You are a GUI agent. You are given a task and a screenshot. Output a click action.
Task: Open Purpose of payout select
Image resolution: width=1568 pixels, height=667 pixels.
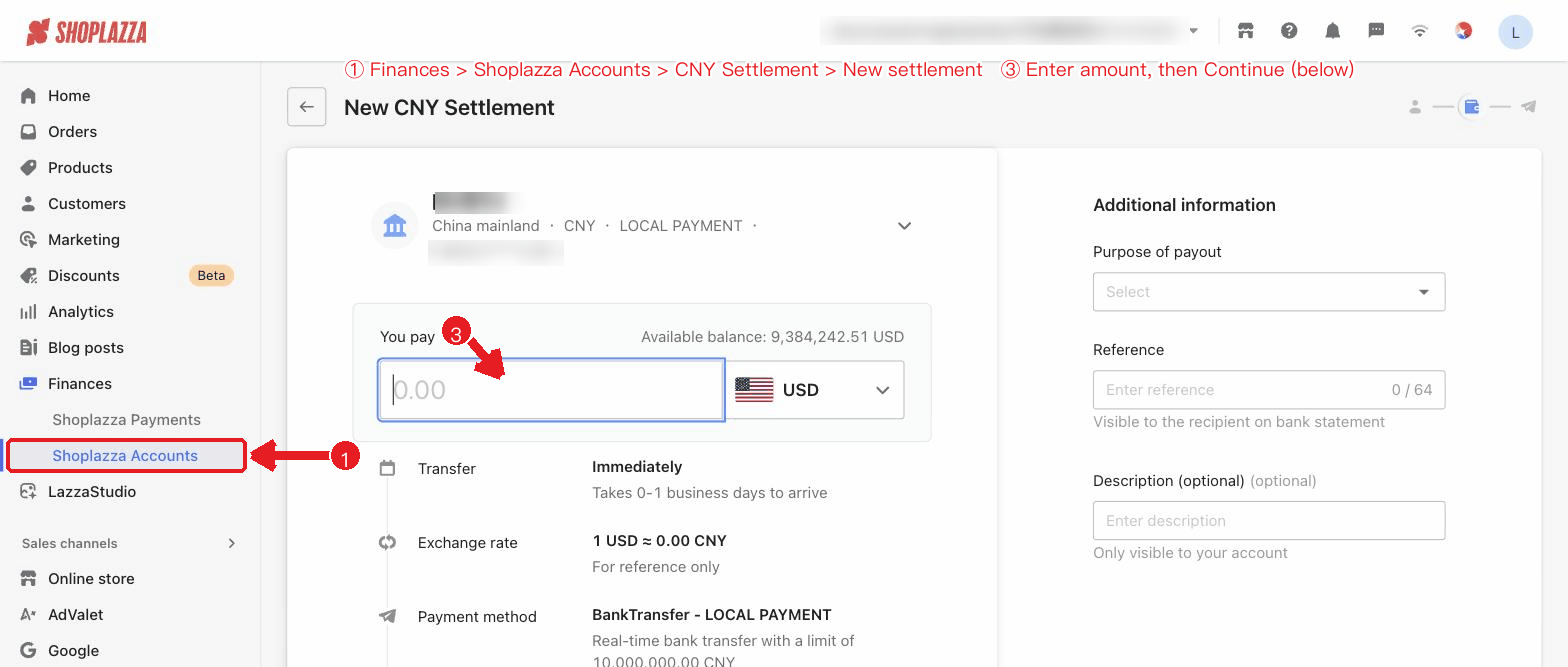coord(1269,292)
